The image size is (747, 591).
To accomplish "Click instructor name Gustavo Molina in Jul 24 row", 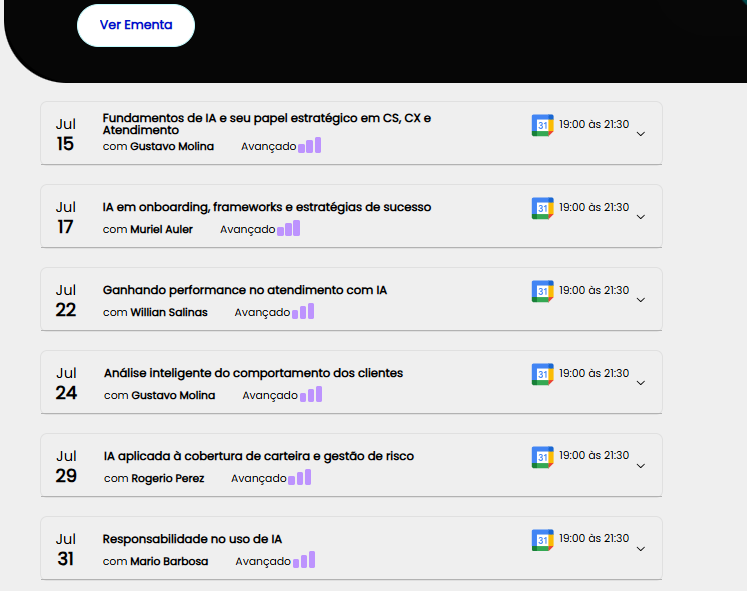I will point(173,395).
